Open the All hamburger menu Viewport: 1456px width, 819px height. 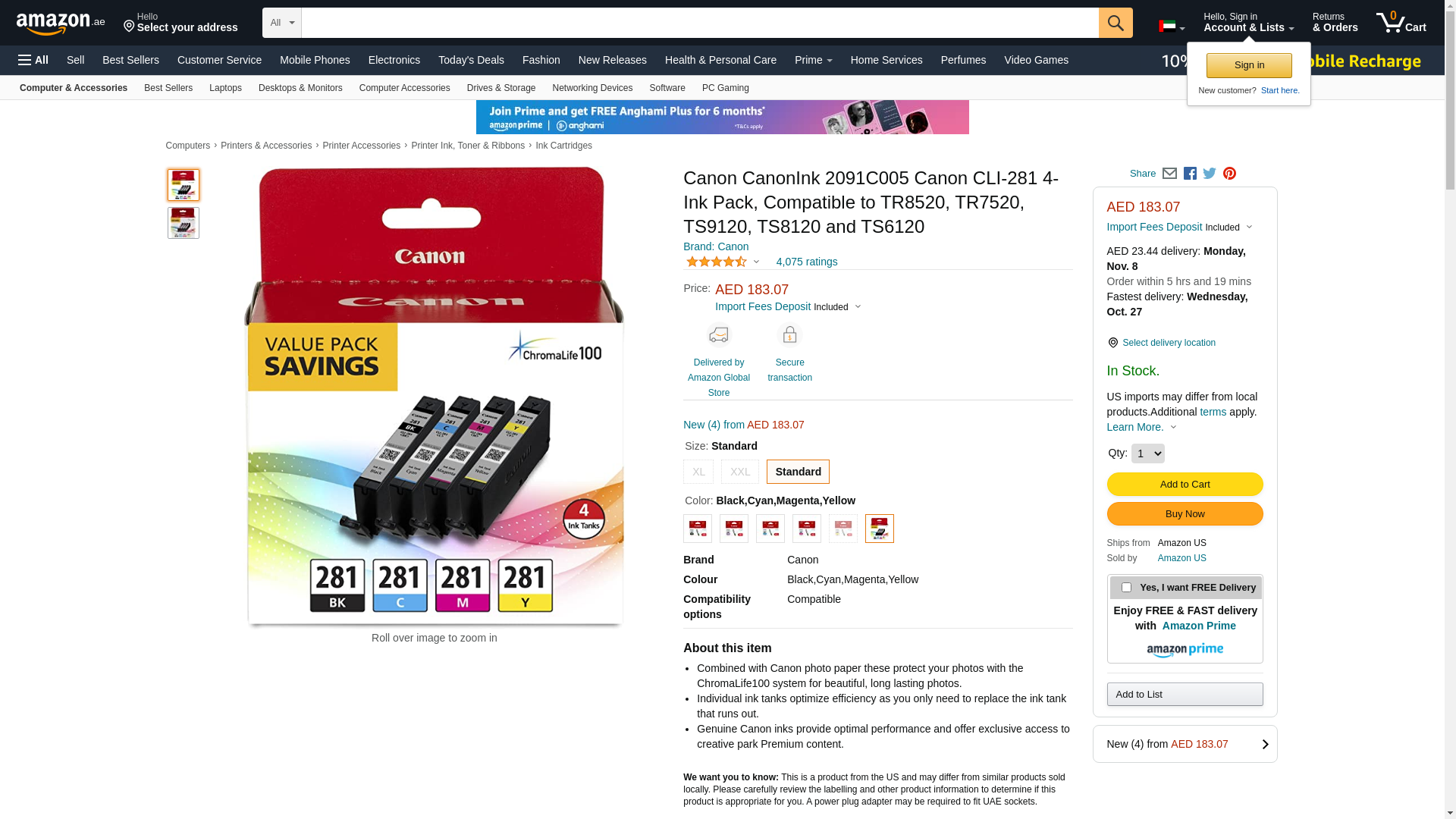33,60
